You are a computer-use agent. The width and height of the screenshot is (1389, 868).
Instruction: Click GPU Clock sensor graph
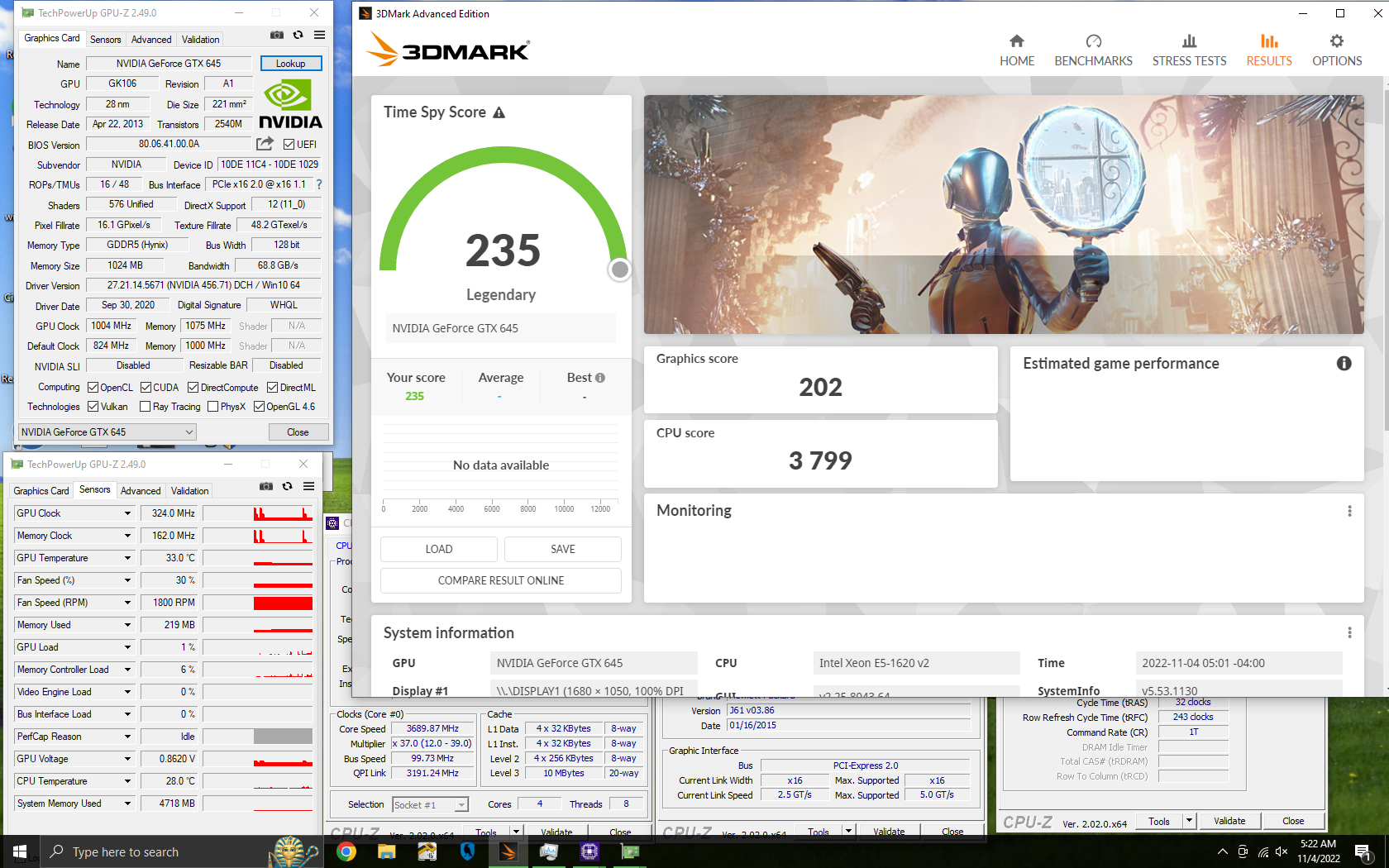[x=258, y=513]
